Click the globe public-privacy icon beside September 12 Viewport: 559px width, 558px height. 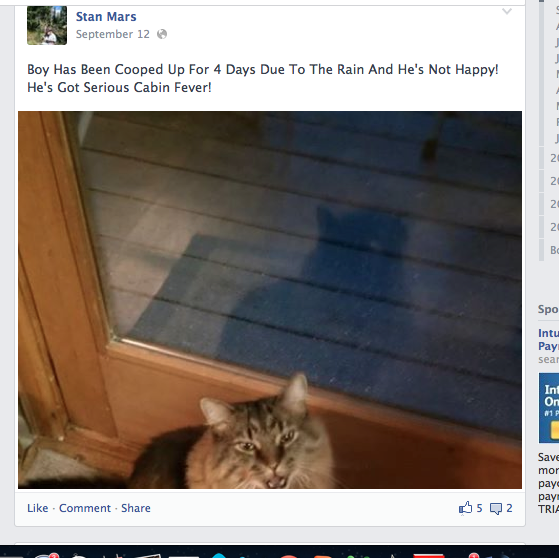pos(162,34)
